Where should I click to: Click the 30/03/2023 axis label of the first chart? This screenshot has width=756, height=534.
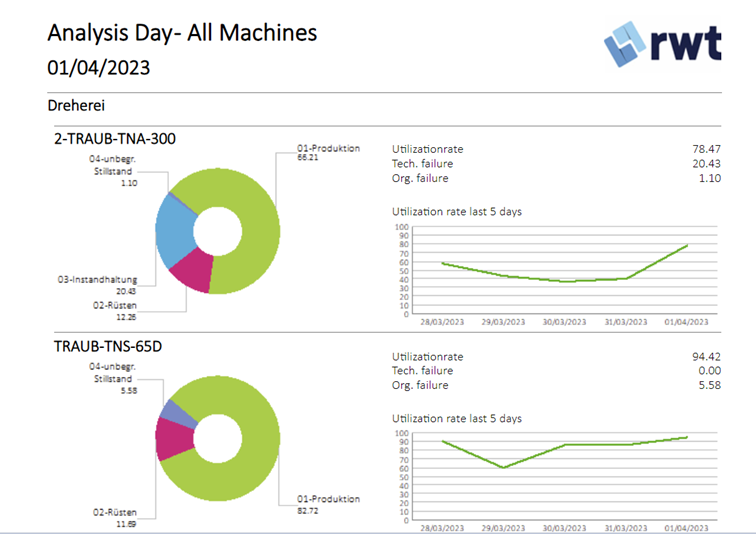564,322
